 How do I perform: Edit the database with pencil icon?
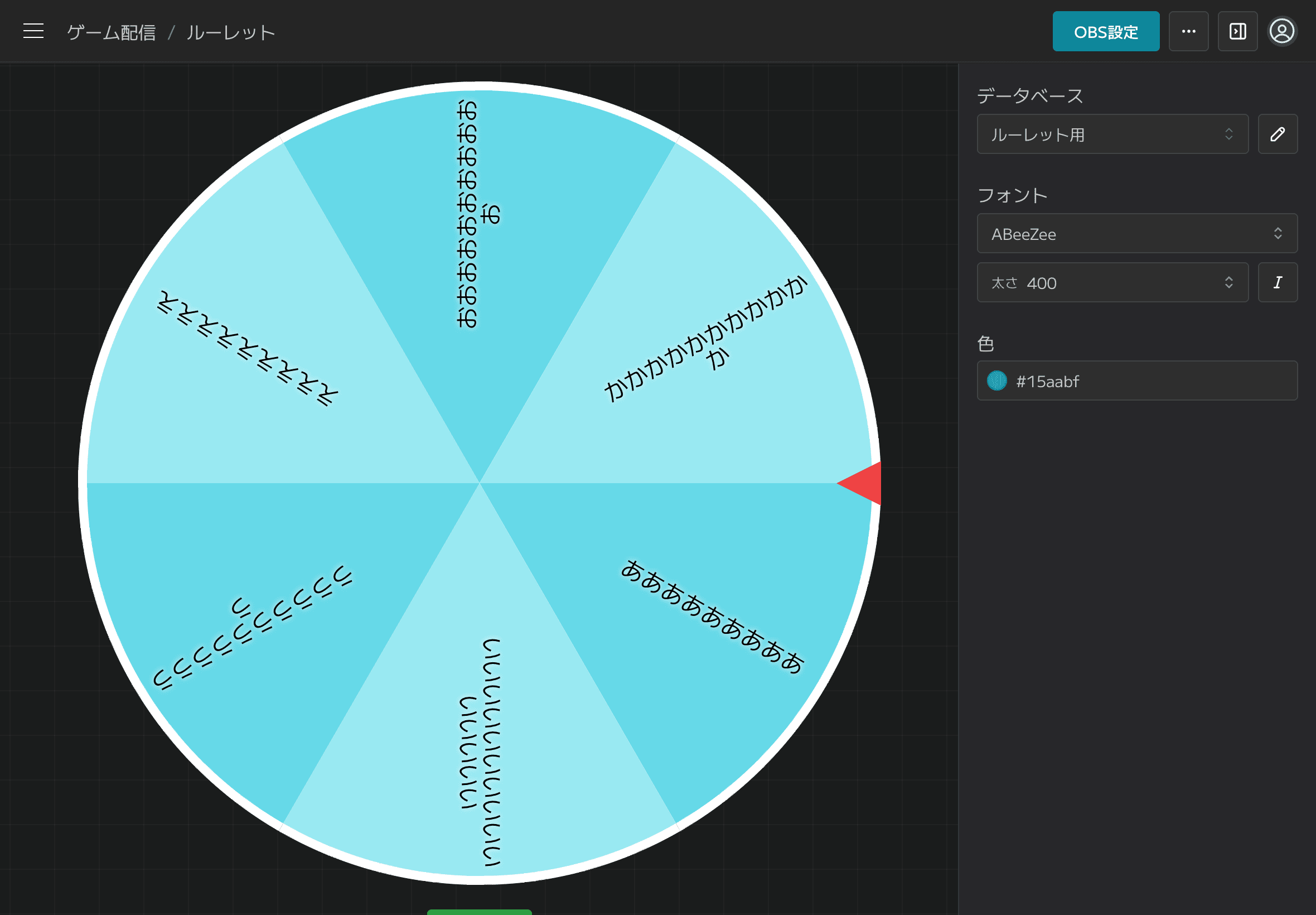(x=1277, y=134)
